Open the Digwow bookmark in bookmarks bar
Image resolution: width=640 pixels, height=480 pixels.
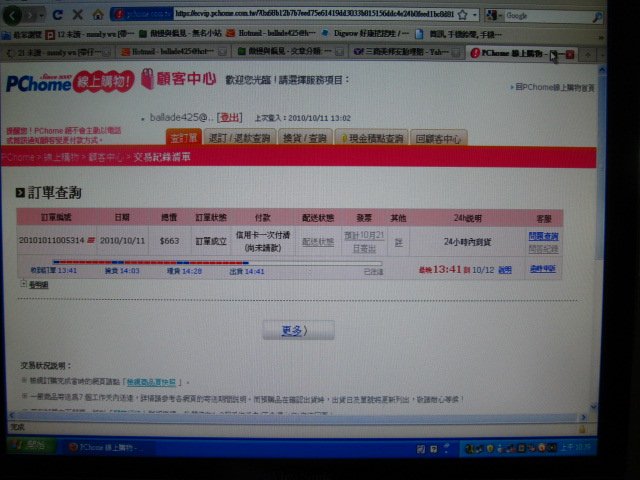tap(364, 33)
